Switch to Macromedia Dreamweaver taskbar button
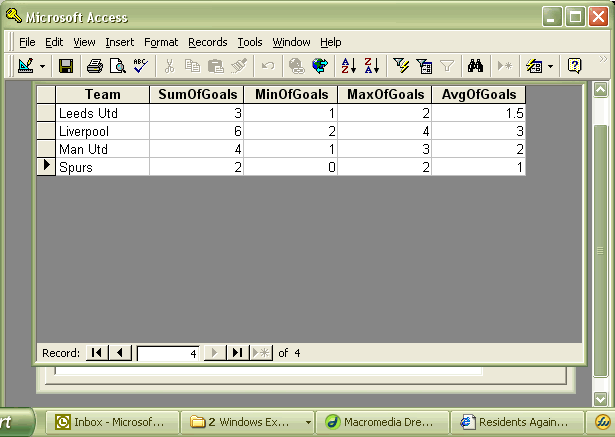The image size is (615, 437). click(382, 422)
